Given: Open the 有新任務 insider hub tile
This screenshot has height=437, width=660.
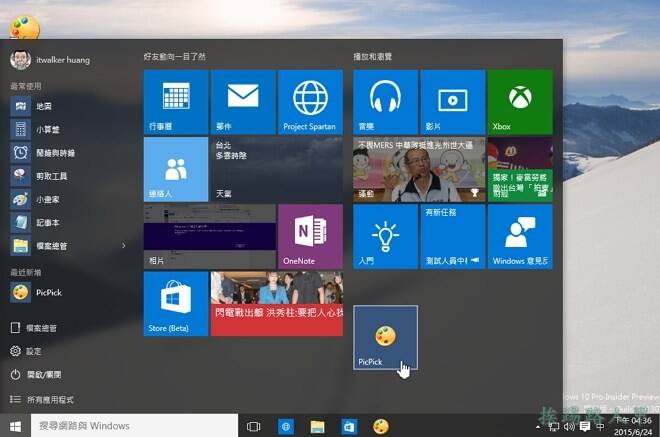Looking at the screenshot, I should tap(453, 237).
